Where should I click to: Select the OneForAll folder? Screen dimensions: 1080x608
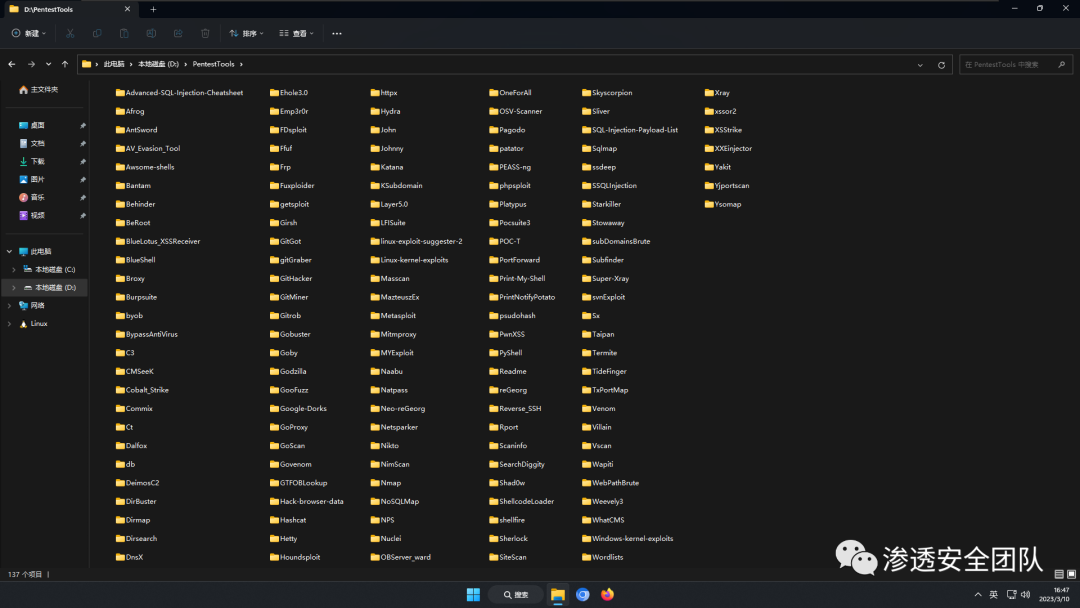[x=510, y=92]
